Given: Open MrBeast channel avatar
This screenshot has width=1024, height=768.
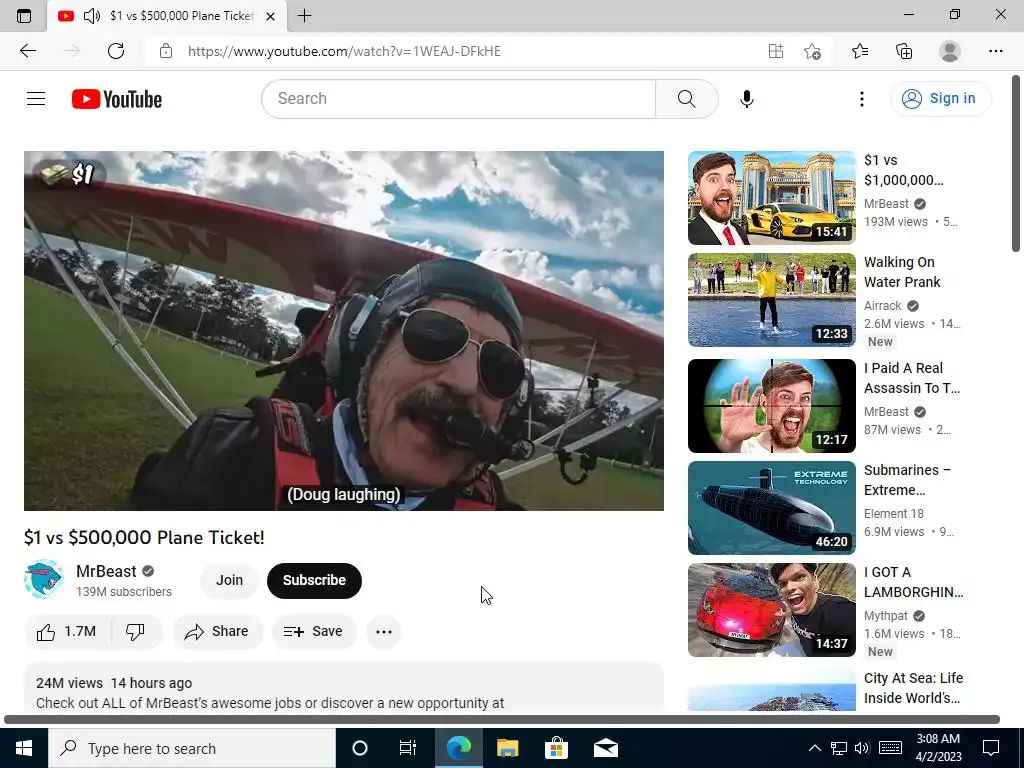Looking at the screenshot, I should tap(44, 579).
